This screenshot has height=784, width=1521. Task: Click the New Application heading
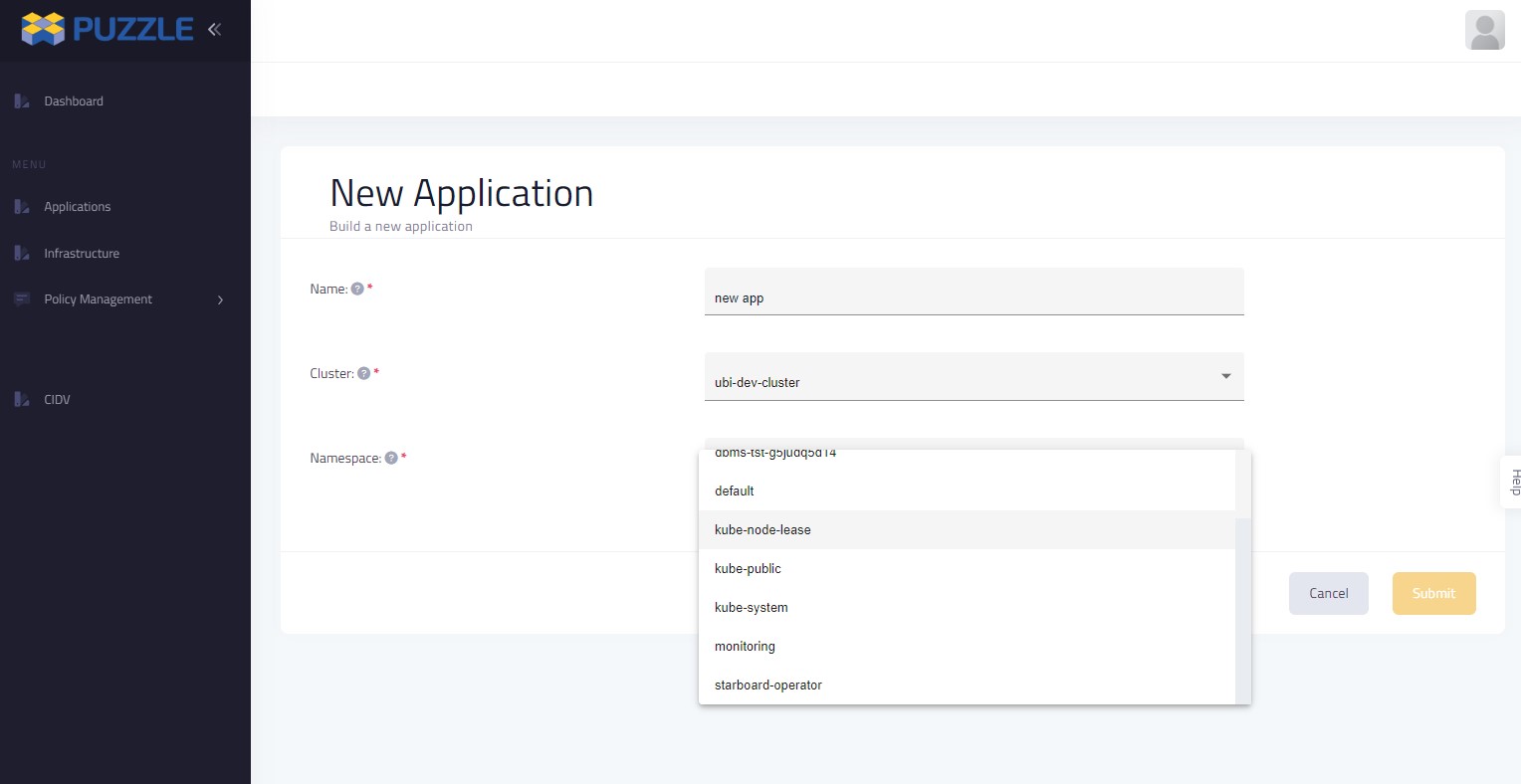(462, 193)
